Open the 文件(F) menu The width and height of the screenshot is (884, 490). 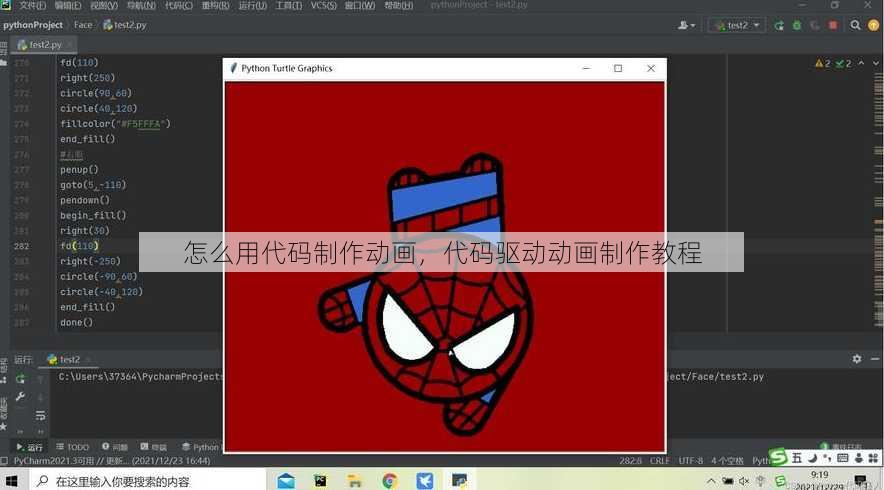(33, 6)
